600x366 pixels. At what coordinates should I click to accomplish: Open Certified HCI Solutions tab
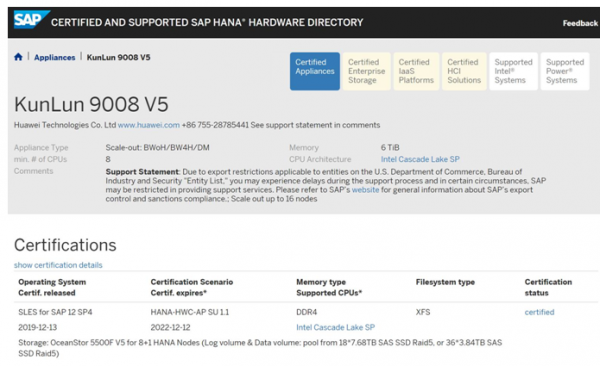click(x=464, y=71)
